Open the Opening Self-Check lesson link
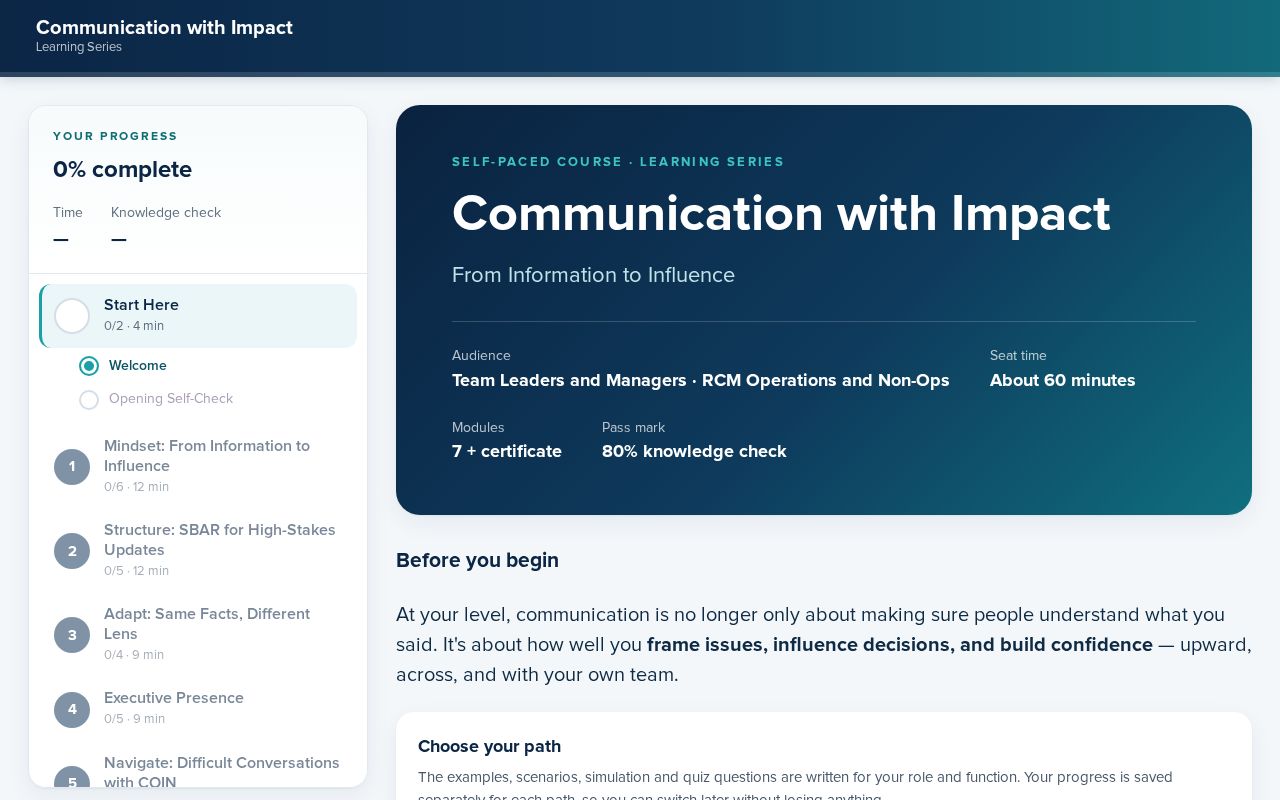 (x=171, y=399)
